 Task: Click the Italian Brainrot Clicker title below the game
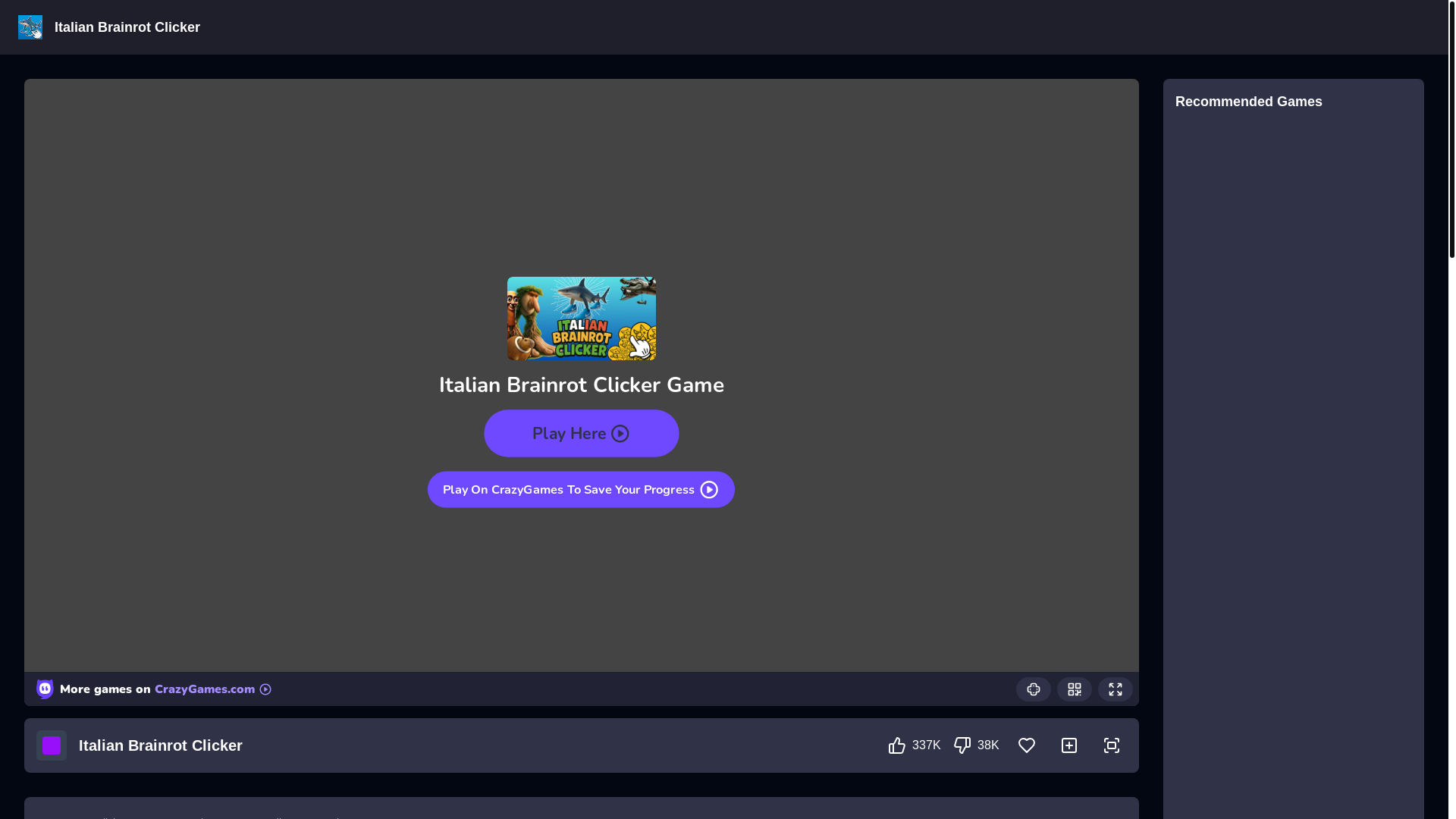(x=161, y=745)
